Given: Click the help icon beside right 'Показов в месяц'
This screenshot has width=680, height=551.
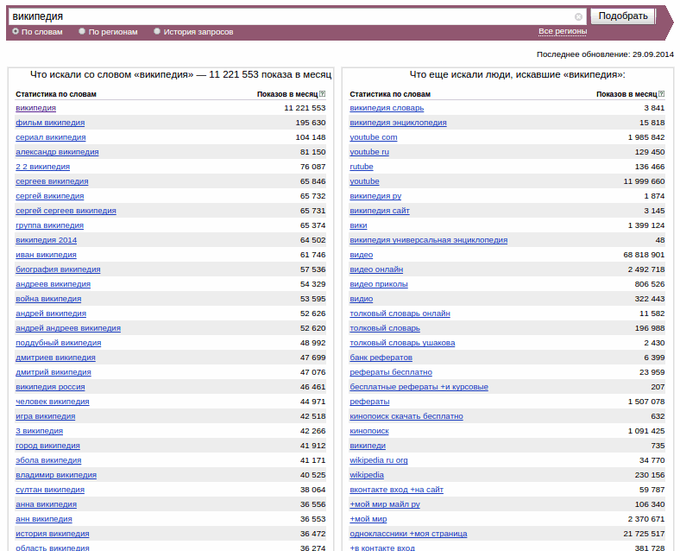Looking at the screenshot, I should tap(661, 94).
